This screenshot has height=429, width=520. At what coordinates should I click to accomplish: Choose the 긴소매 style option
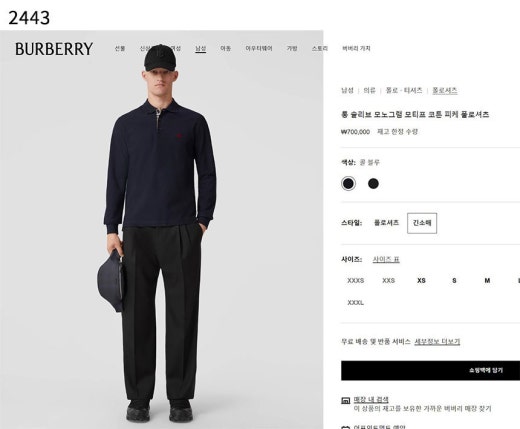click(422, 223)
